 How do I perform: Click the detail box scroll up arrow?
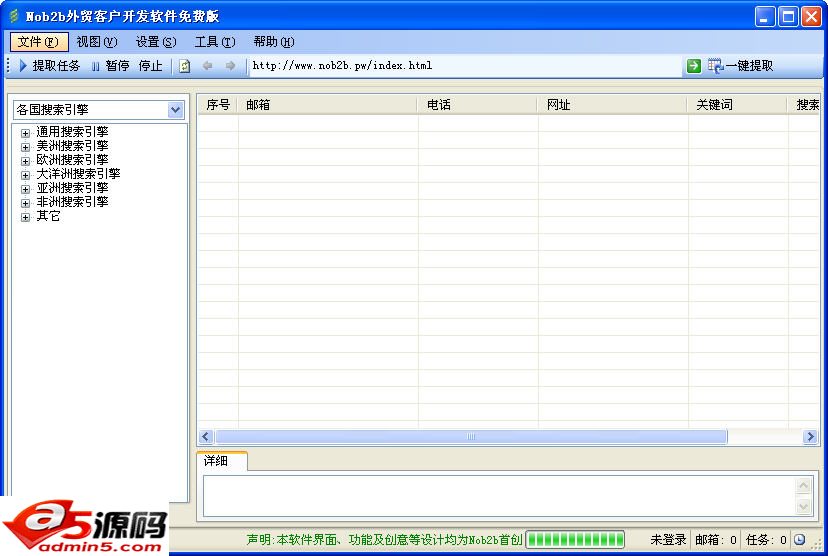pyautogui.click(x=803, y=485)
